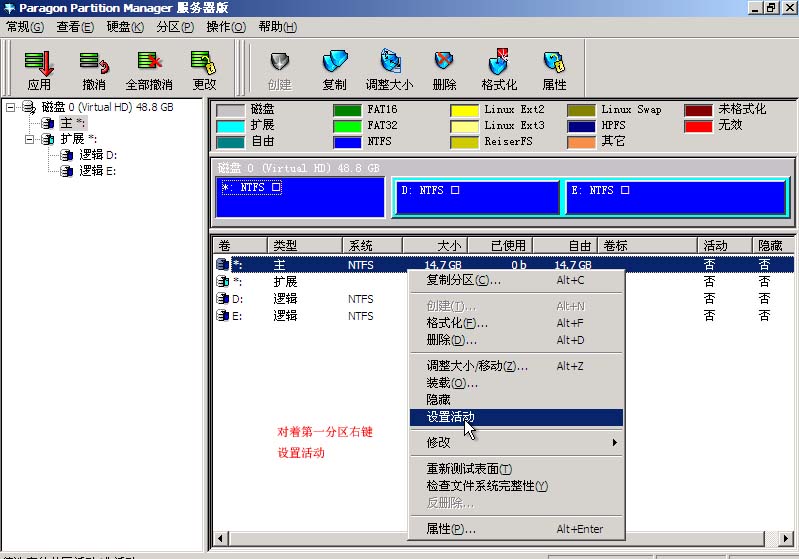The image size is (799, 559).
Task: Click the list's right scroll arrow
Action: point(786,538)
